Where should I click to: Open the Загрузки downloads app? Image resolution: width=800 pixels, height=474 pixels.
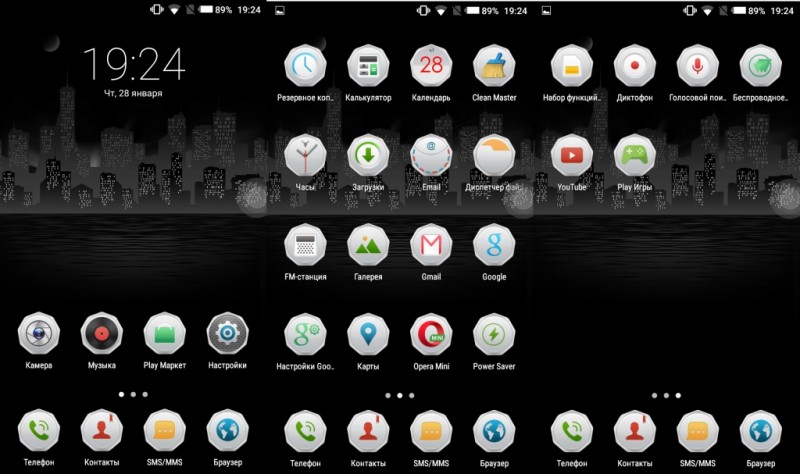[x=368, y=156]
